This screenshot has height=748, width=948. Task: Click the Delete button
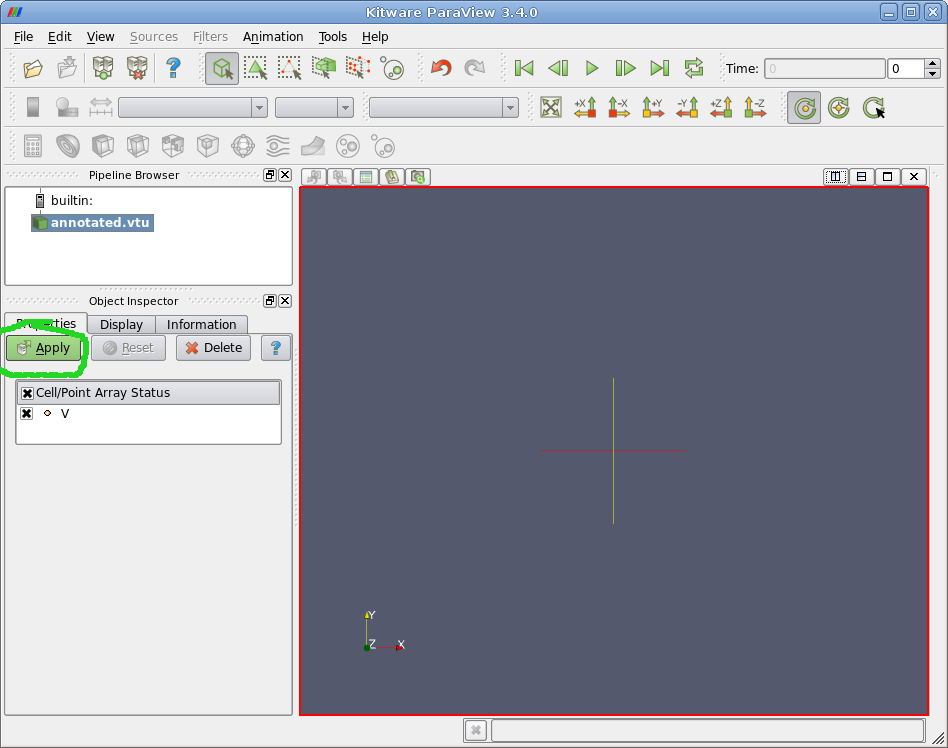click(213, 348)
